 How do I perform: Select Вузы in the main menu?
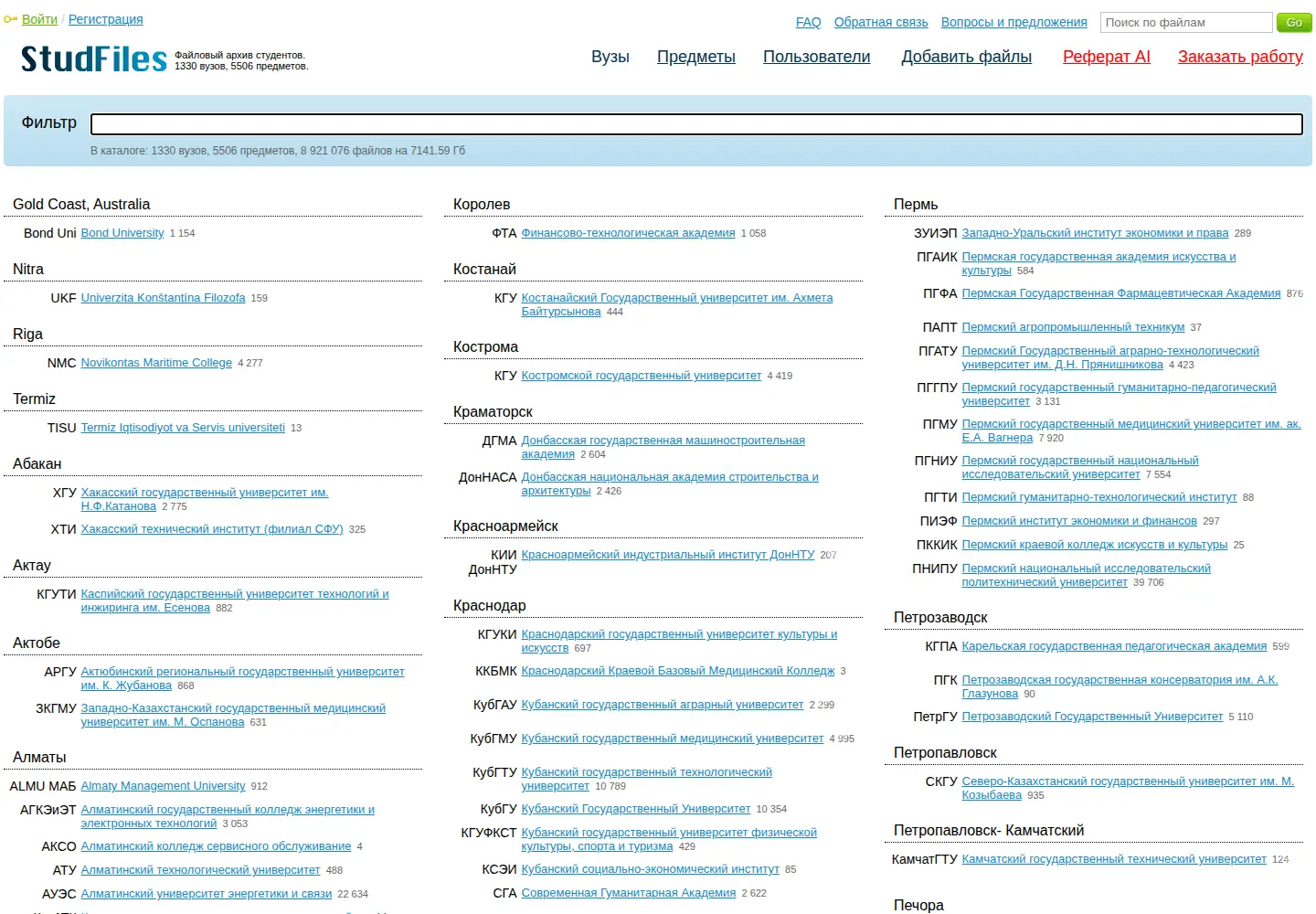tap(610, 57)
